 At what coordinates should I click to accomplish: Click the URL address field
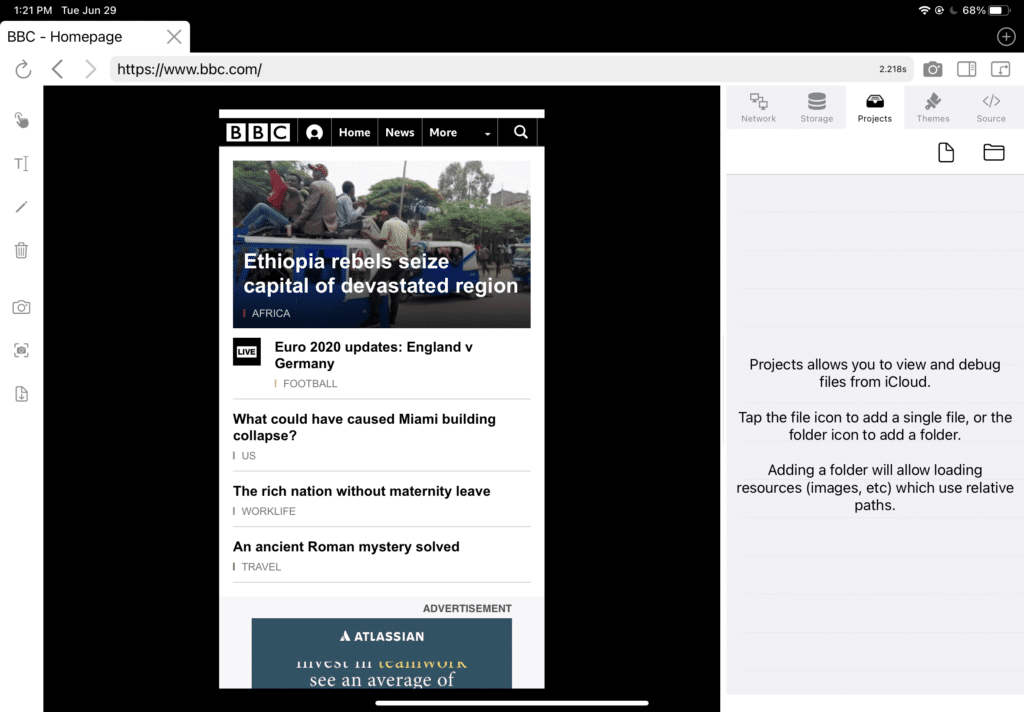pos(490,69)
